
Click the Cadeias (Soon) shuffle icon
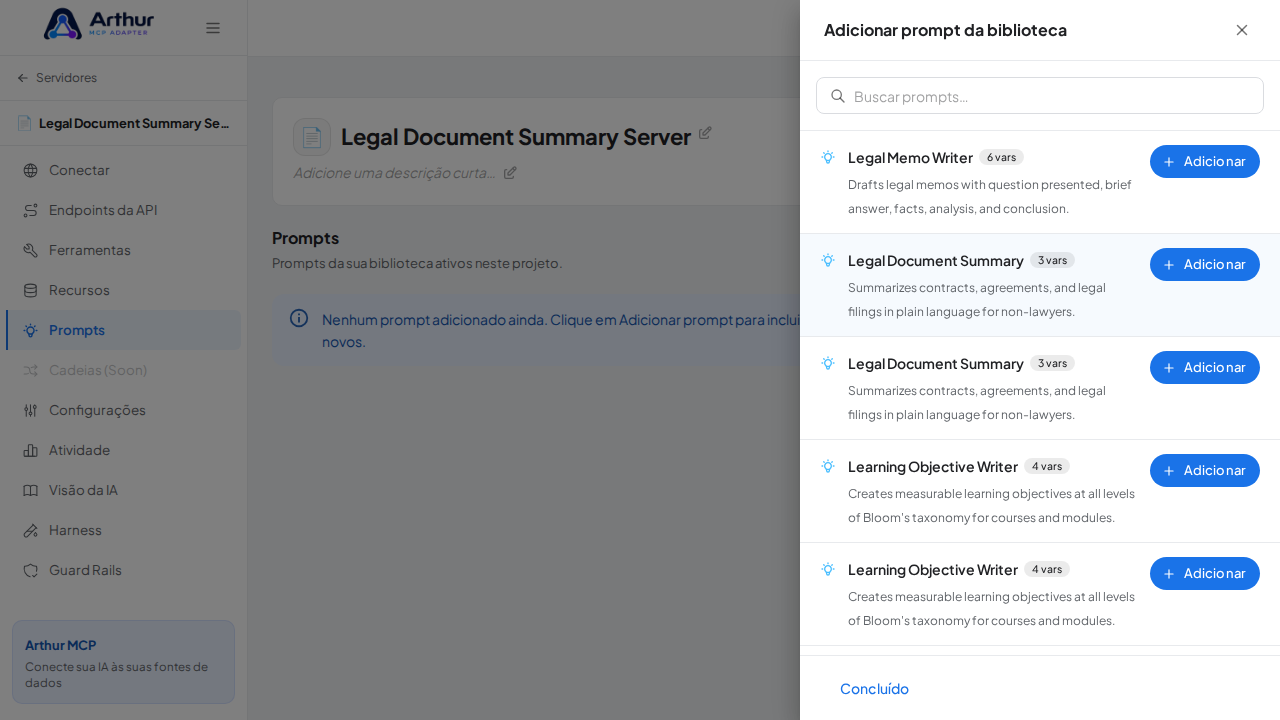(x=30, y=370)
